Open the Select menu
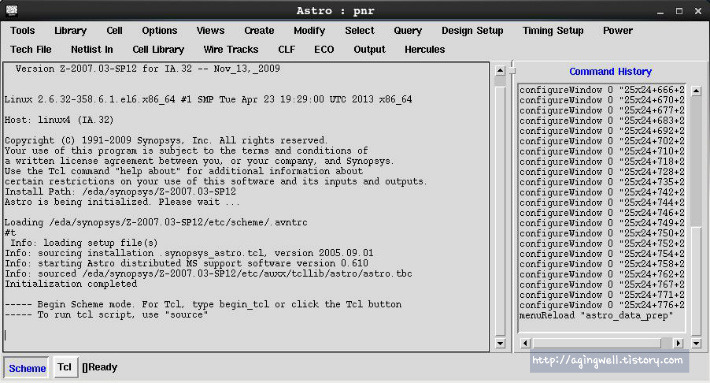Screen dimensions: 710x383 click(x=360, y=31)
